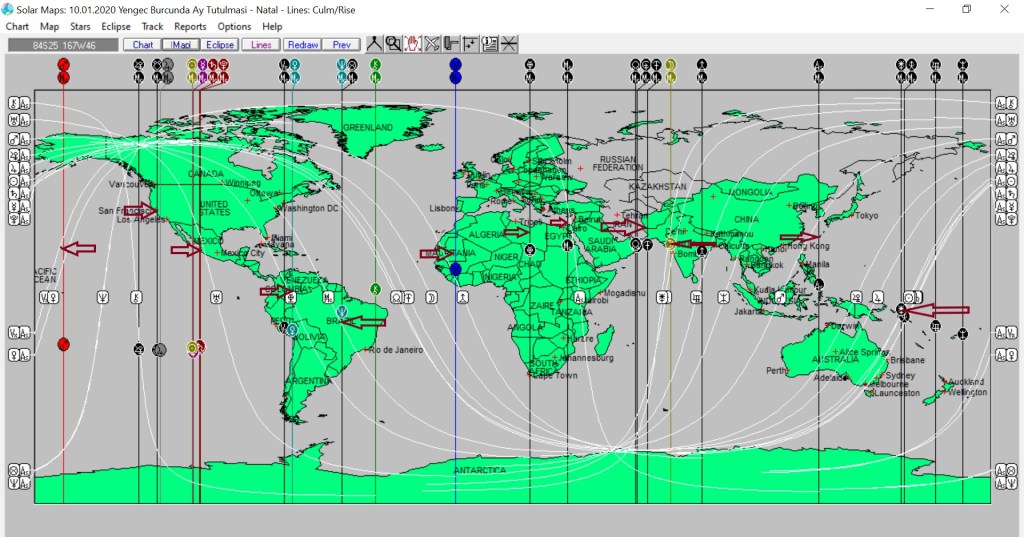1024x537 pixels.
Task: Open the Options menu
Action: tap(234, 27)
